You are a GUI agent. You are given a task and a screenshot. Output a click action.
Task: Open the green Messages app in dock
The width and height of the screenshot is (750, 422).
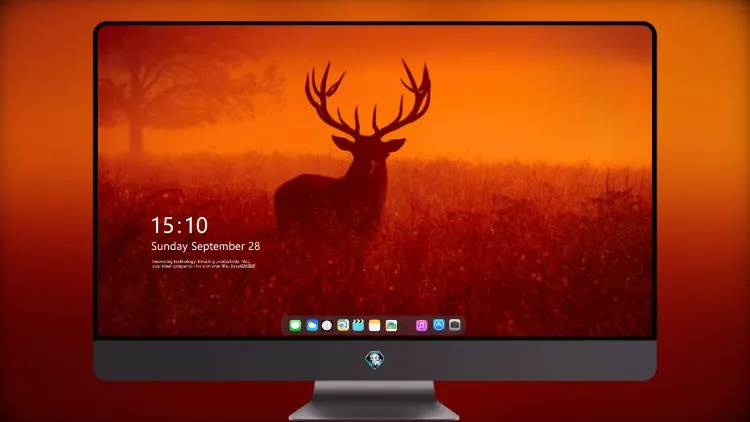click(295, 325)
